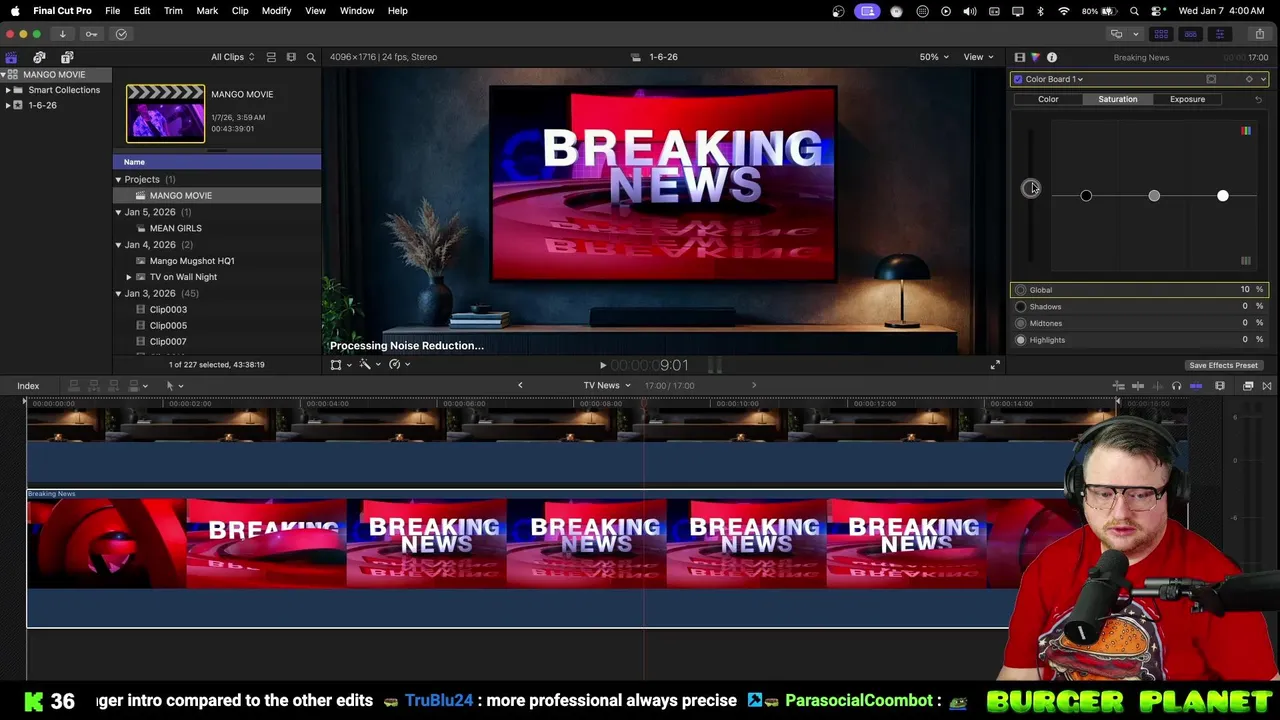Open the viewer View dropdown

point(978,57)
